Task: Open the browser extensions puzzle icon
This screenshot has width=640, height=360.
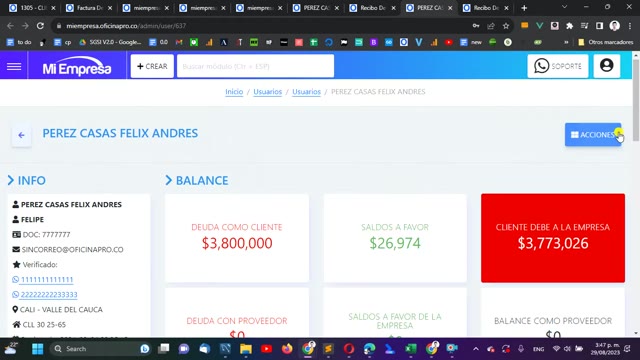Action: (x=569, y=26)
